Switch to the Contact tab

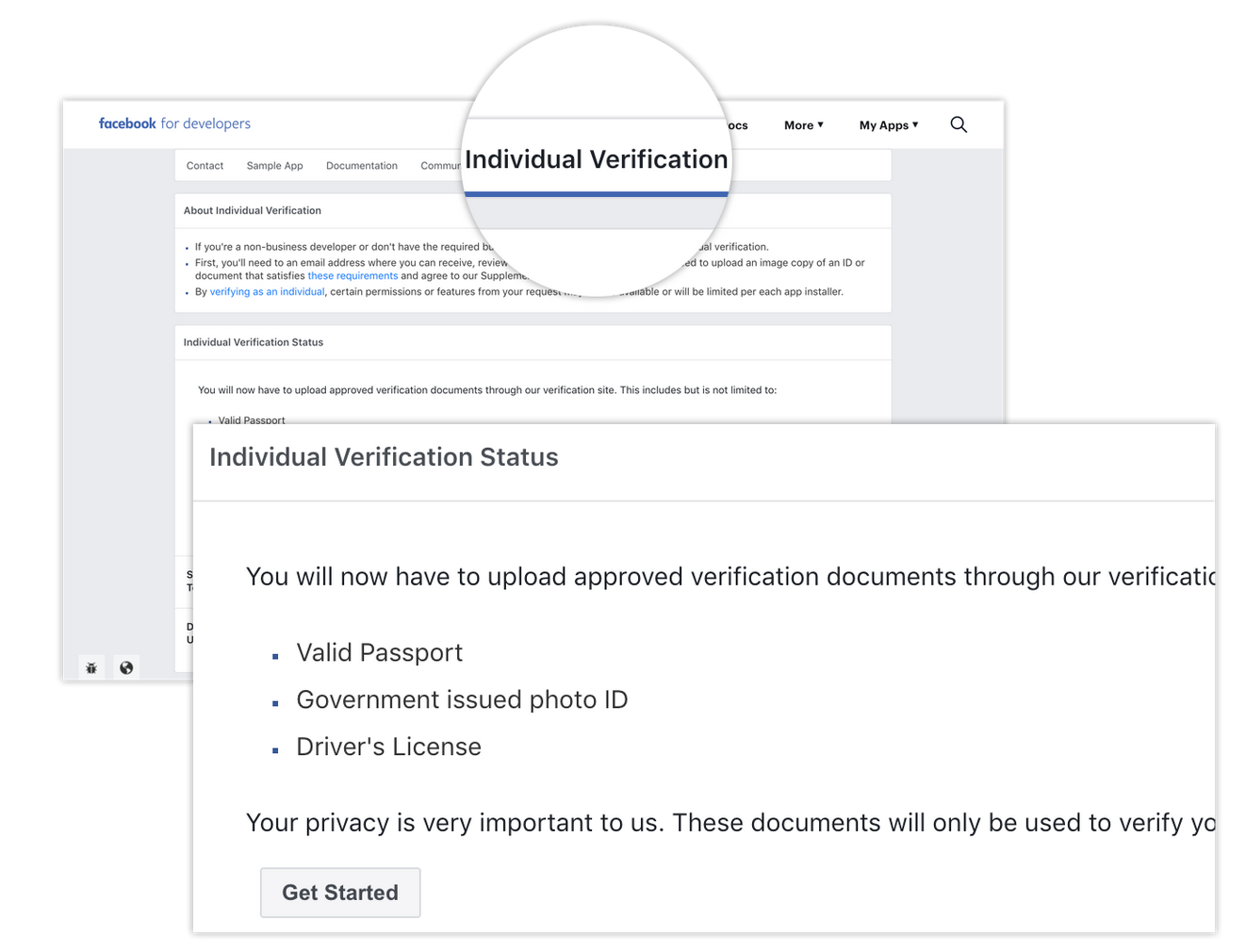[x=205, y=165]
